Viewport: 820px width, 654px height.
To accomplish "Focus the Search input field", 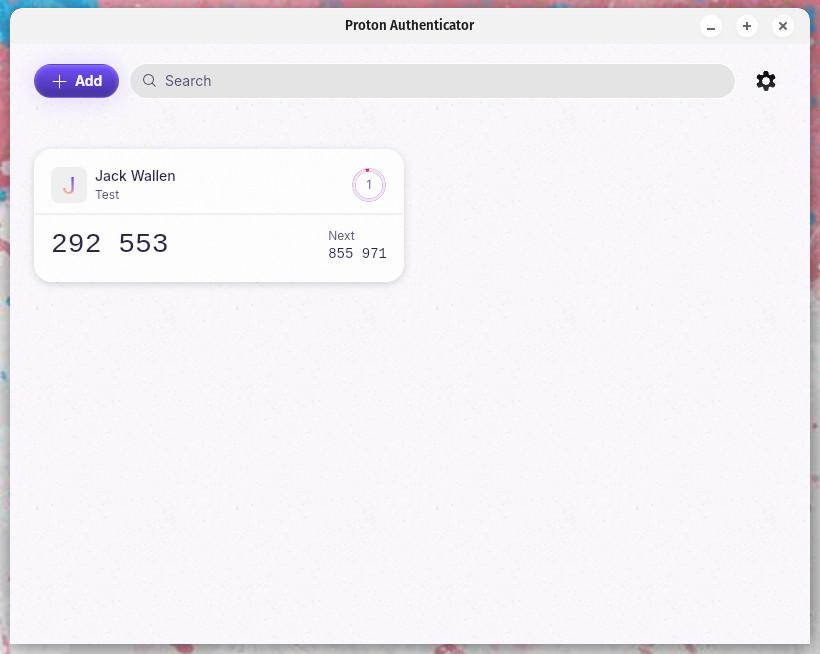I will [x=432, y=81].
